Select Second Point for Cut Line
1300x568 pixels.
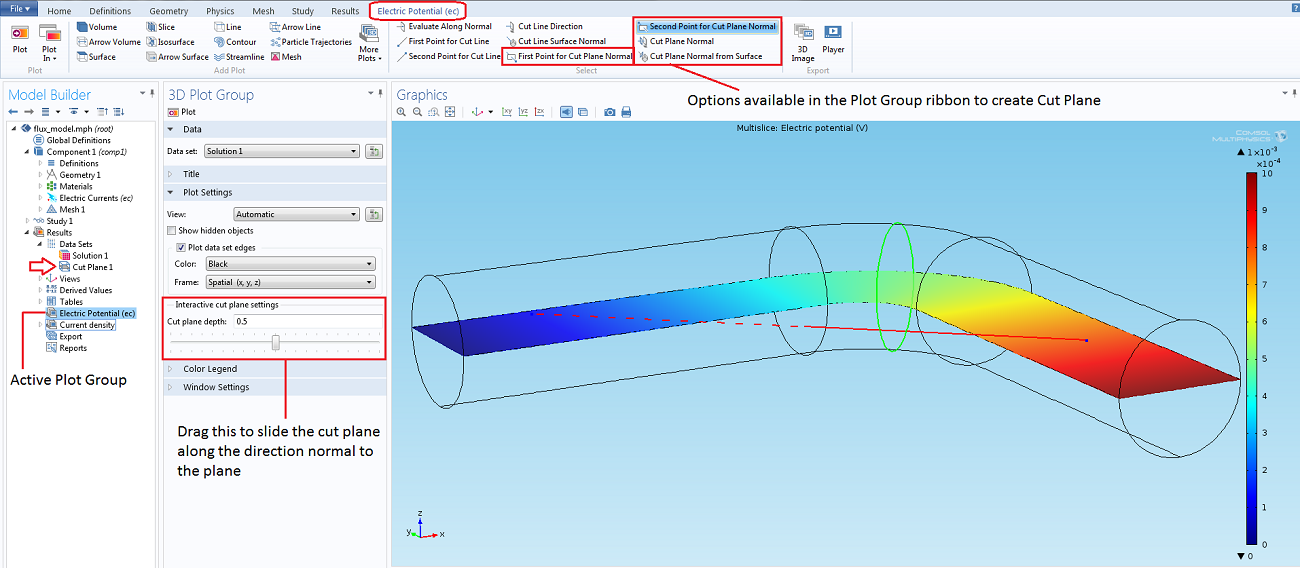449,56
